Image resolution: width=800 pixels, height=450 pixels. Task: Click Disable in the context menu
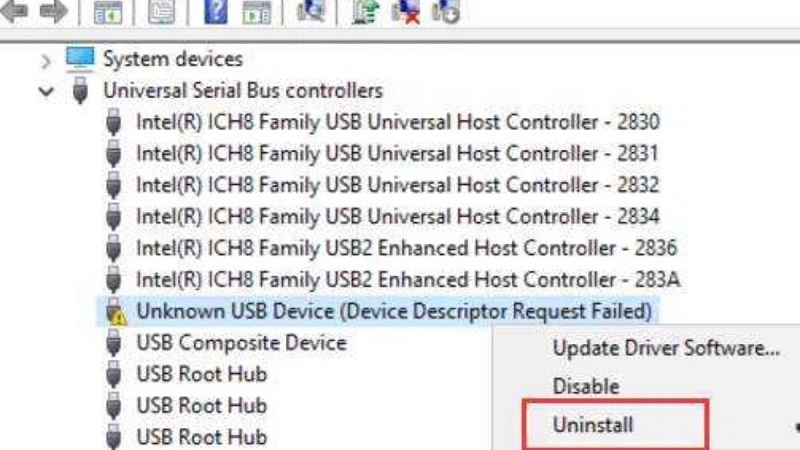point(586,386)
